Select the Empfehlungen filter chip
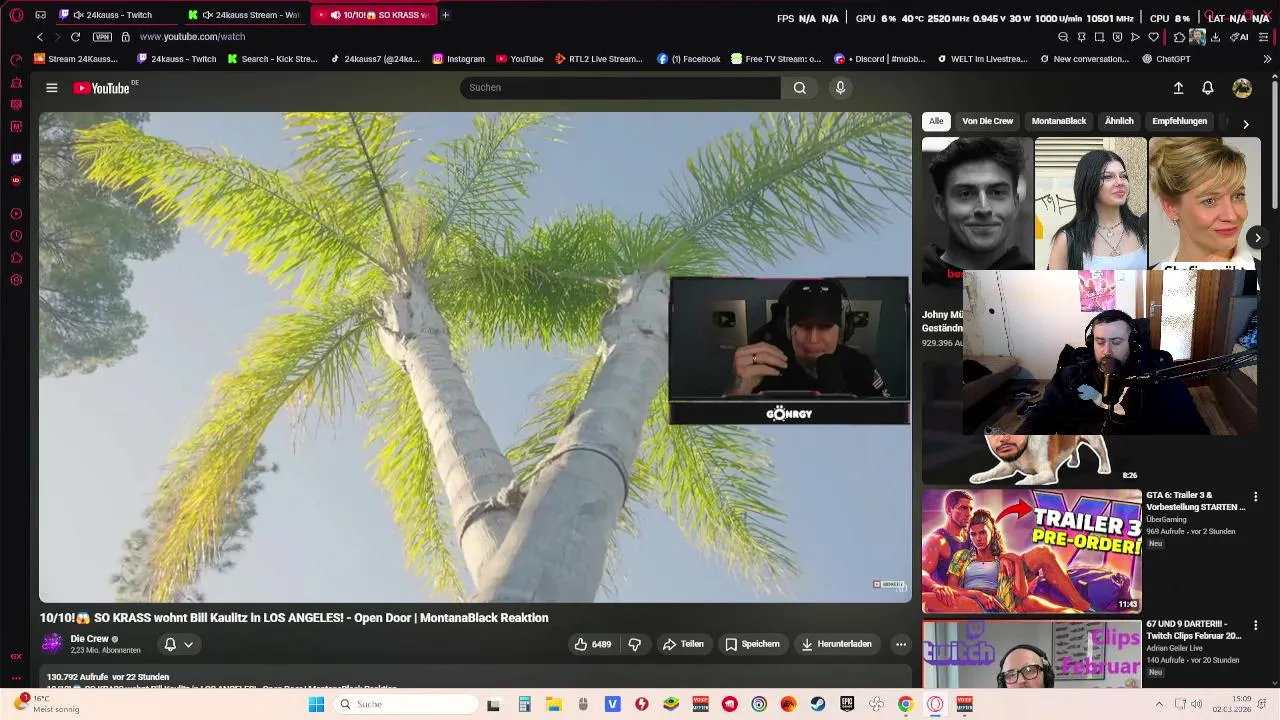 [x=1180, y=121]
